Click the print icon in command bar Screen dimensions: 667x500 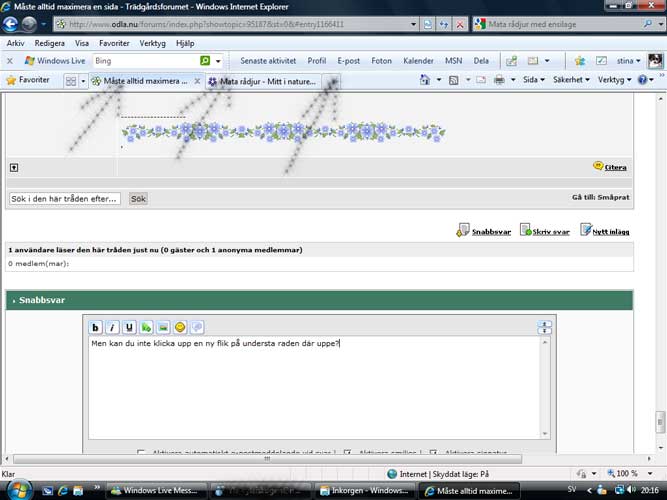pyautogui.click(x=498, y=80)
